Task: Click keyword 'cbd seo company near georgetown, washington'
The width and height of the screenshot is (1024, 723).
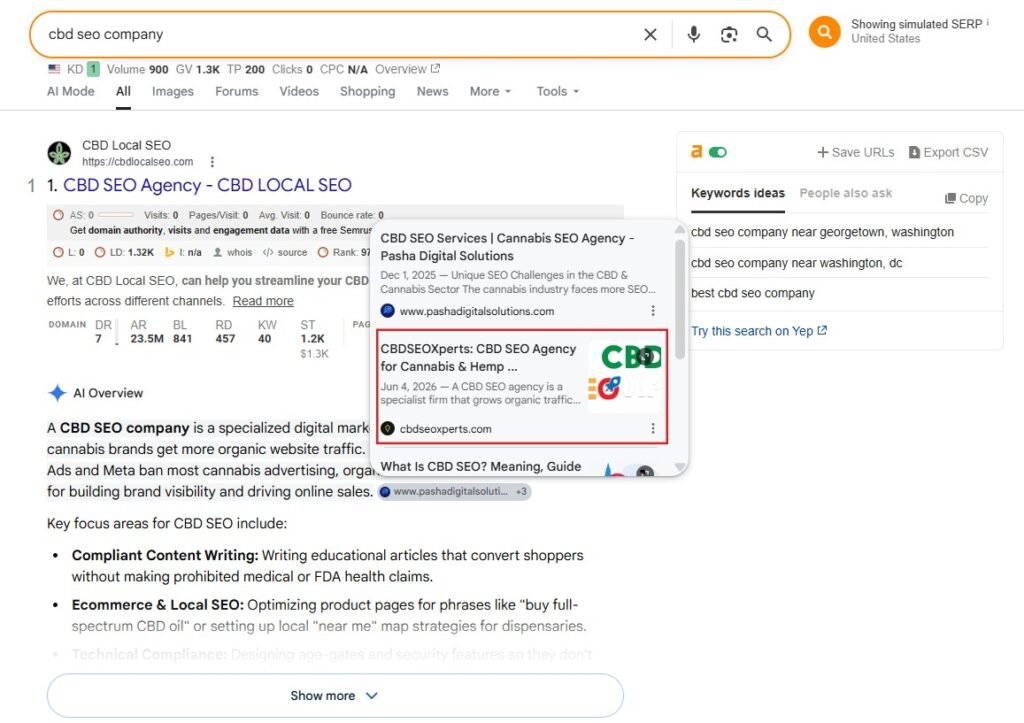Action: [822, 232]
